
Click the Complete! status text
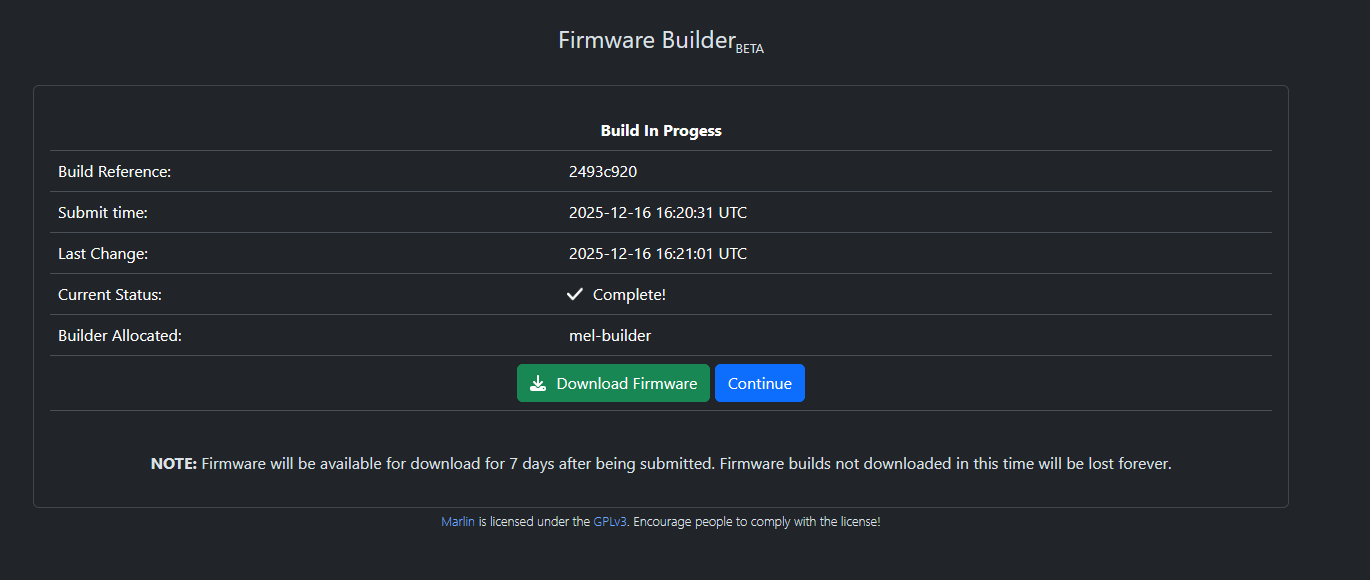click(x=629, y=295)
